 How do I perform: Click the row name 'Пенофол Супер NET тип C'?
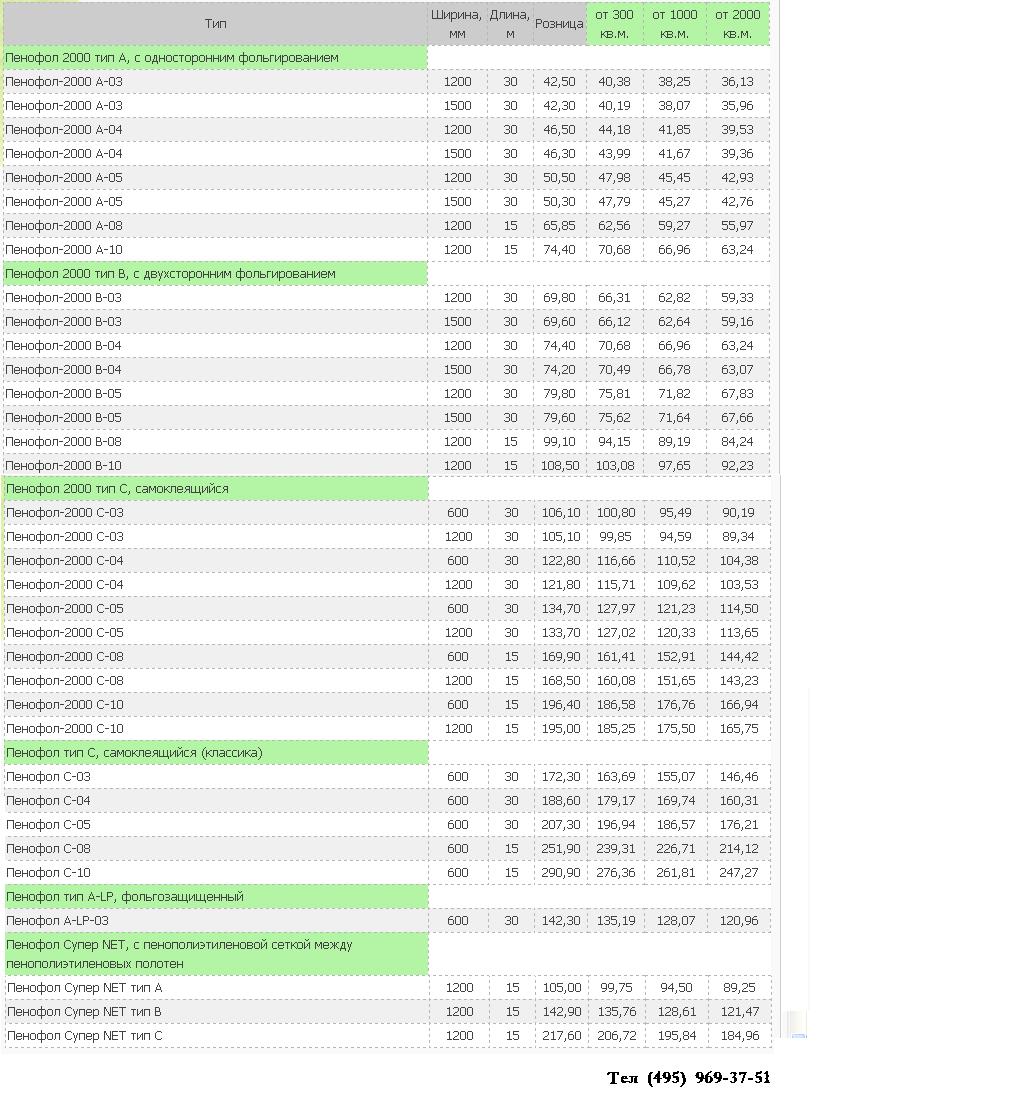(x=84, y=1036)
